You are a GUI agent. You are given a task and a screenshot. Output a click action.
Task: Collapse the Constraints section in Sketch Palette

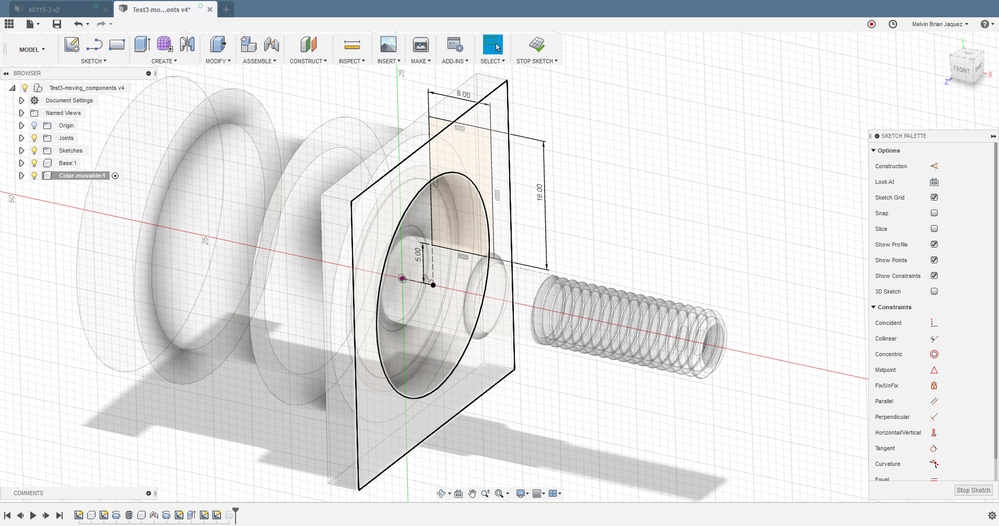coord(873,307)
